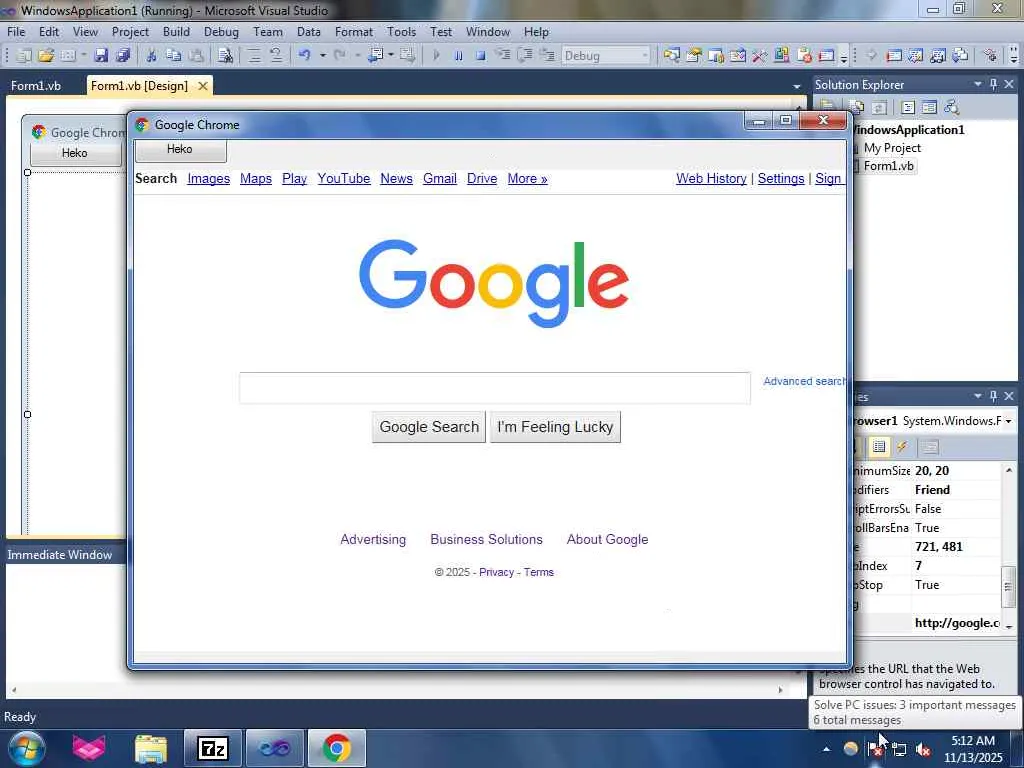Click the Pause debugging icon

point(458,56)
